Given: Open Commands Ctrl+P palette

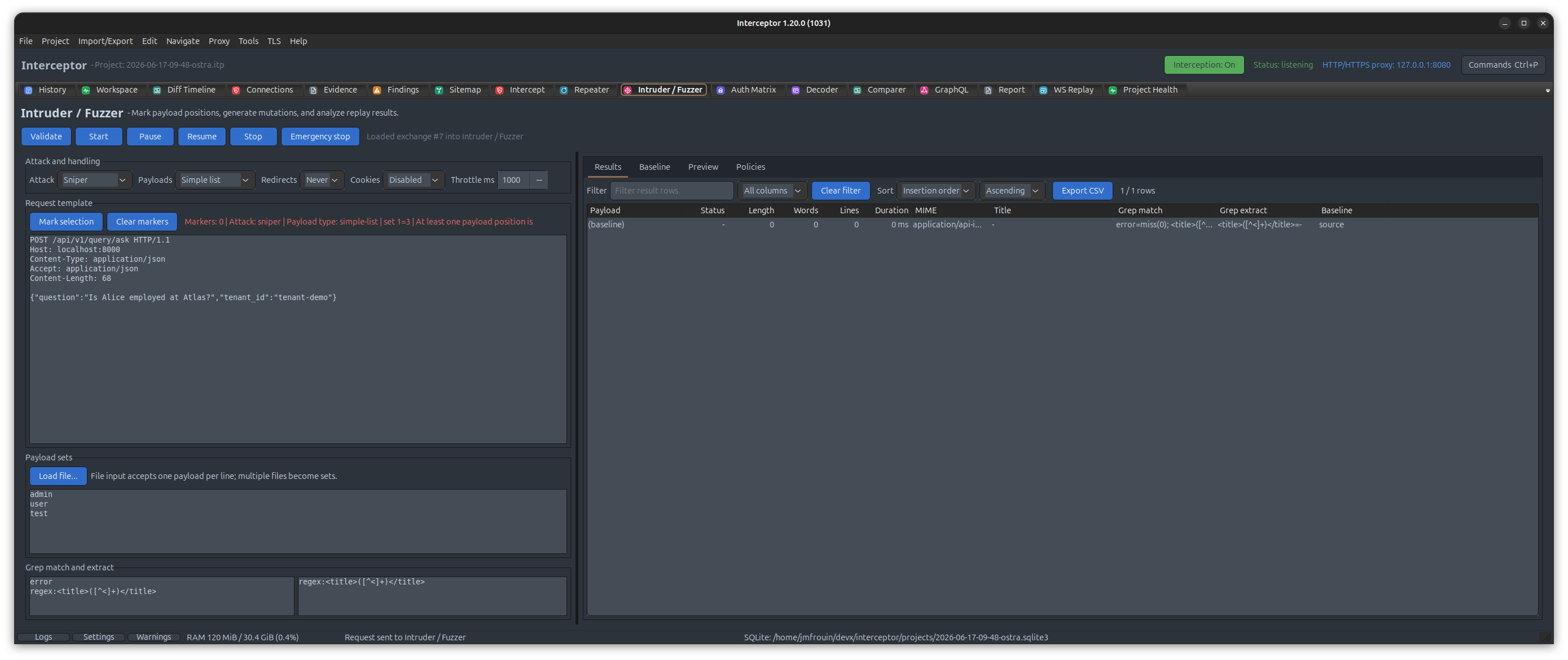Looking at the screenshot, I should (1503, 65).
